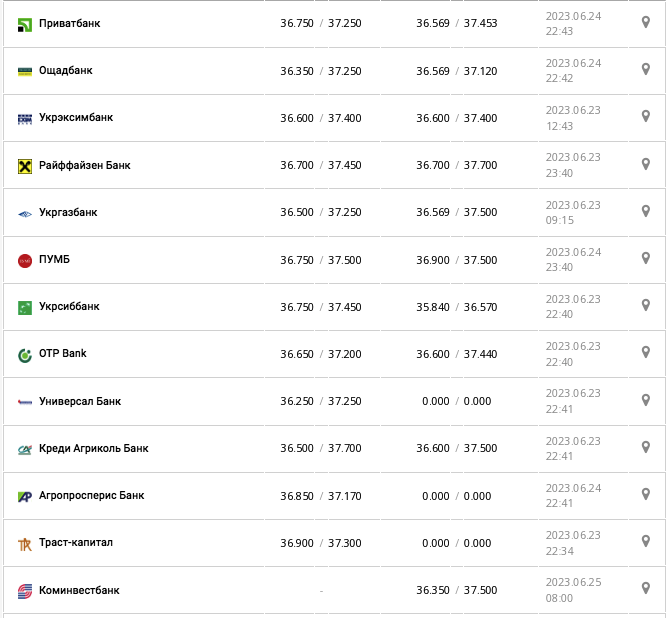Open map pin for Коминвестбанк
This screenshot has width=667, height=618.
tap(646, 589)
